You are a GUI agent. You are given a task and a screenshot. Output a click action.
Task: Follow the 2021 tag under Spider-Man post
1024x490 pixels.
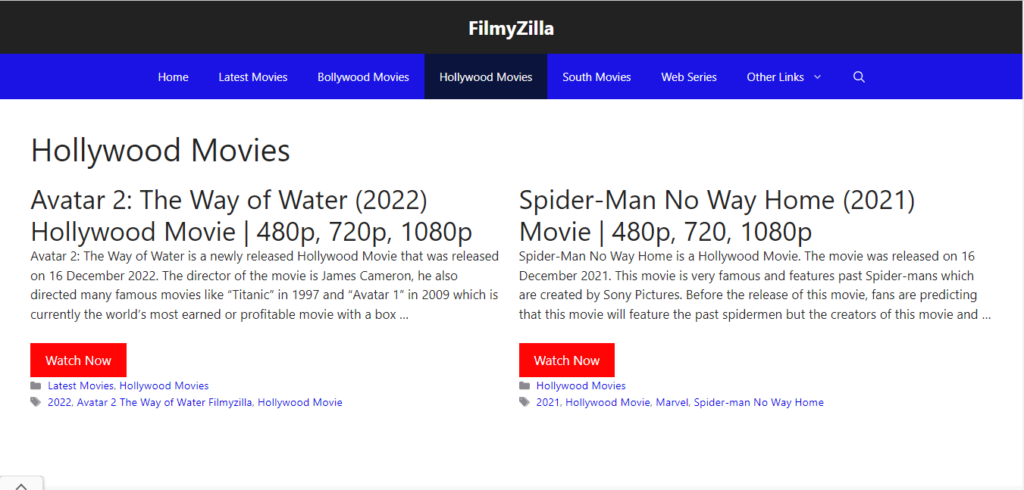pos(547,402)
